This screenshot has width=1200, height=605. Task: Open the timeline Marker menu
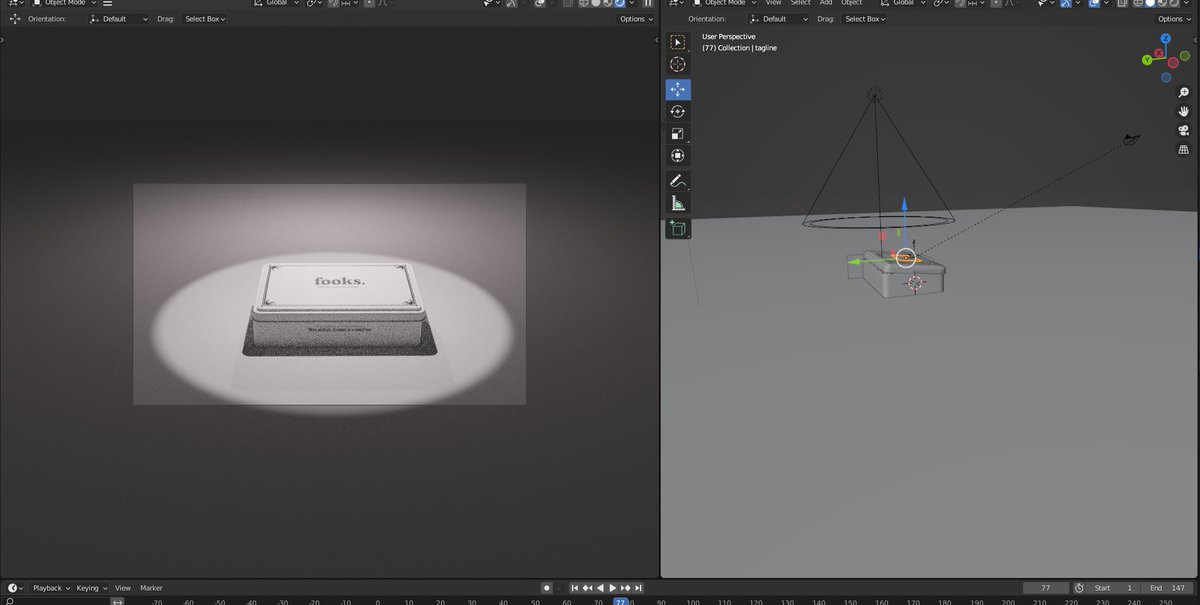tap(151, 588)
